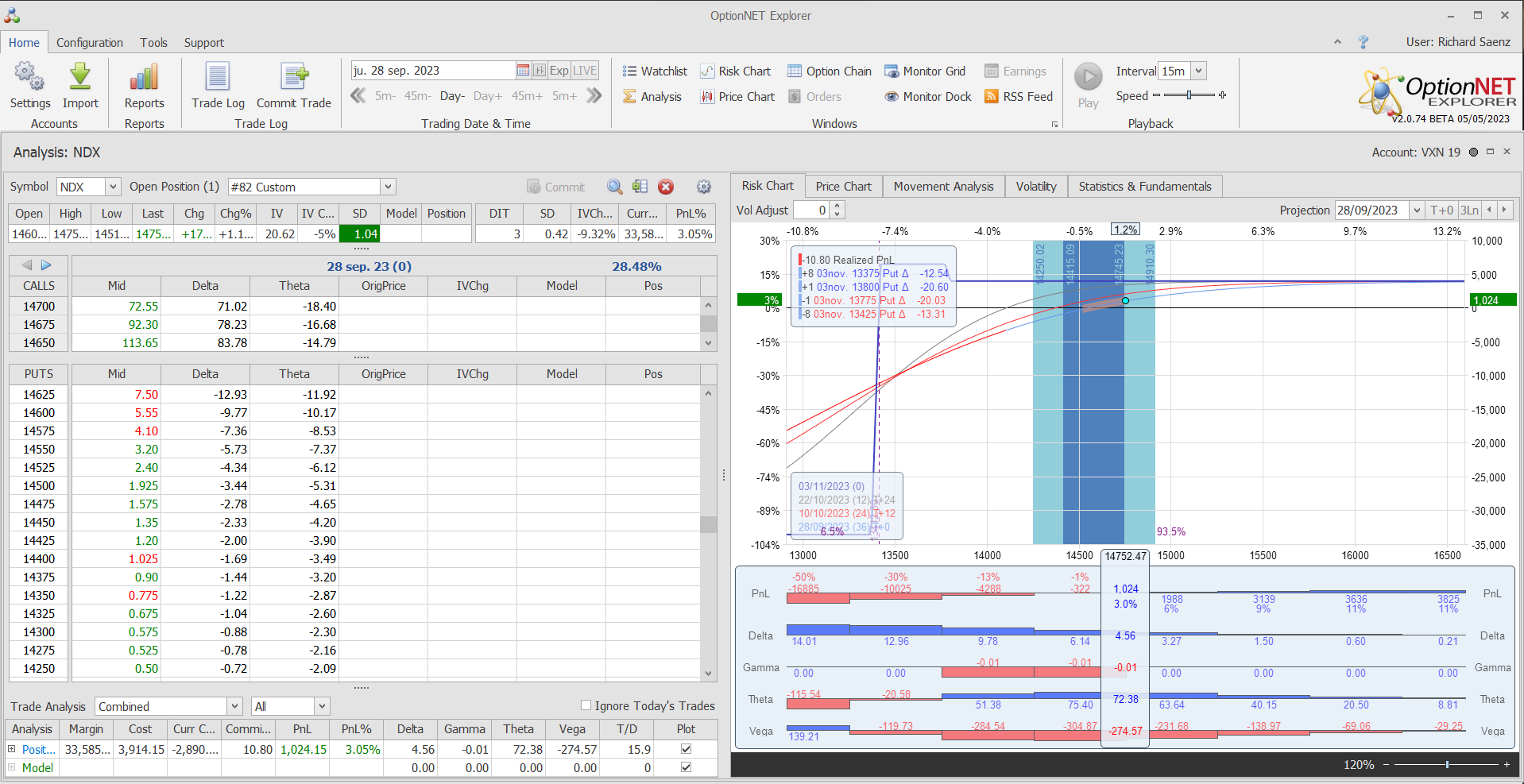The height and width of the screenshot is (784, 1524).
Task: Click the magnifier search icon
Action: pyautogui.click(x=614, y=187)
